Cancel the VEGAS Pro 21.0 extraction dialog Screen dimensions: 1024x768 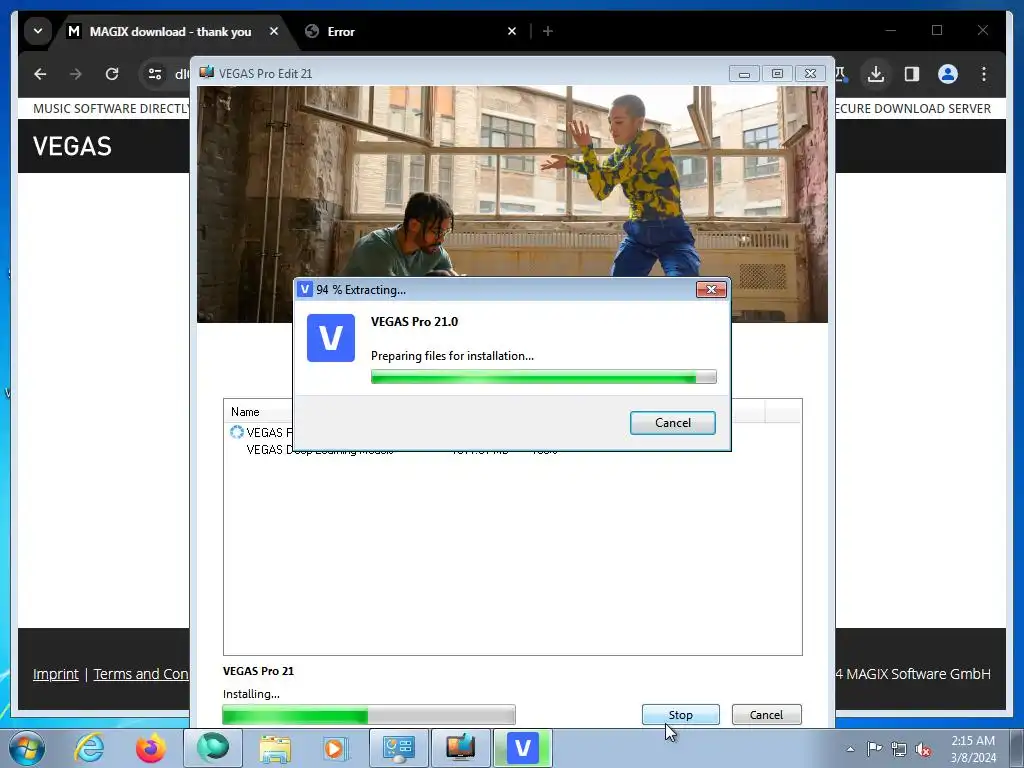(673, 423)
